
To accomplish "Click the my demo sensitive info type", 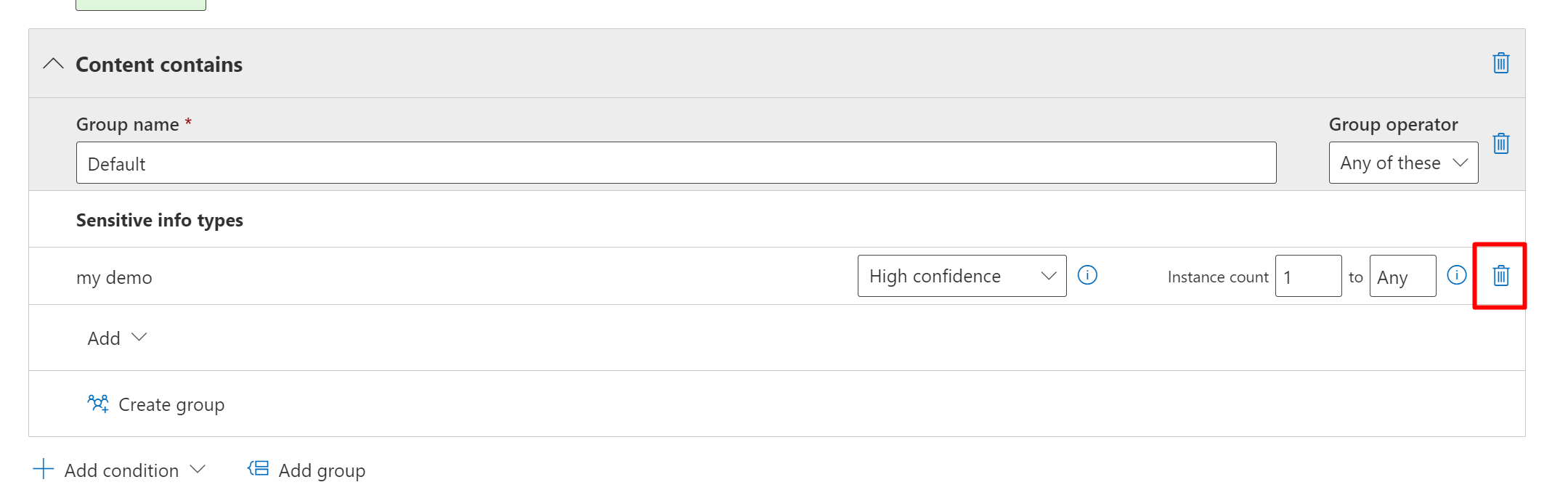I will 114,277.
